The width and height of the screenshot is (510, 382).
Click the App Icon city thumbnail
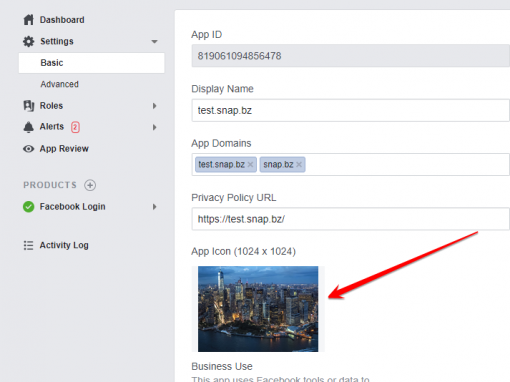point(258,309)
